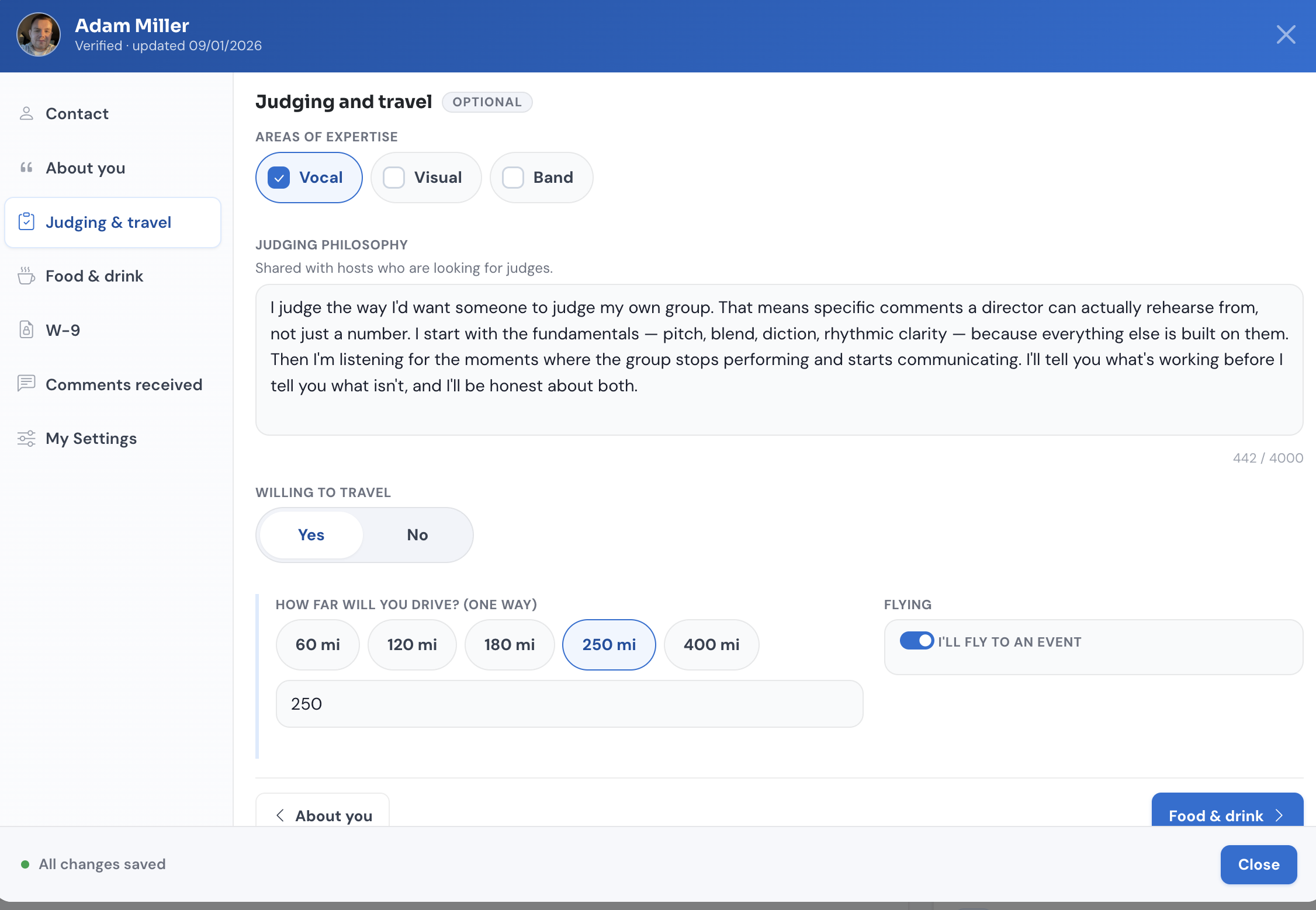
Task: Select Yes for willing to travel
Action: [x=311, y=535]
